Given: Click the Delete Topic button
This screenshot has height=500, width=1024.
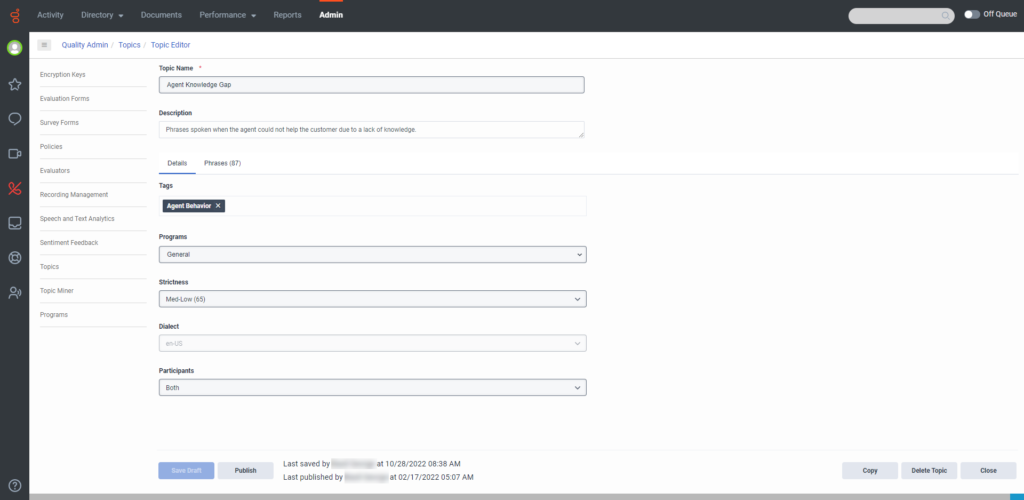Looking at the screenshot, I should [929, 471].
